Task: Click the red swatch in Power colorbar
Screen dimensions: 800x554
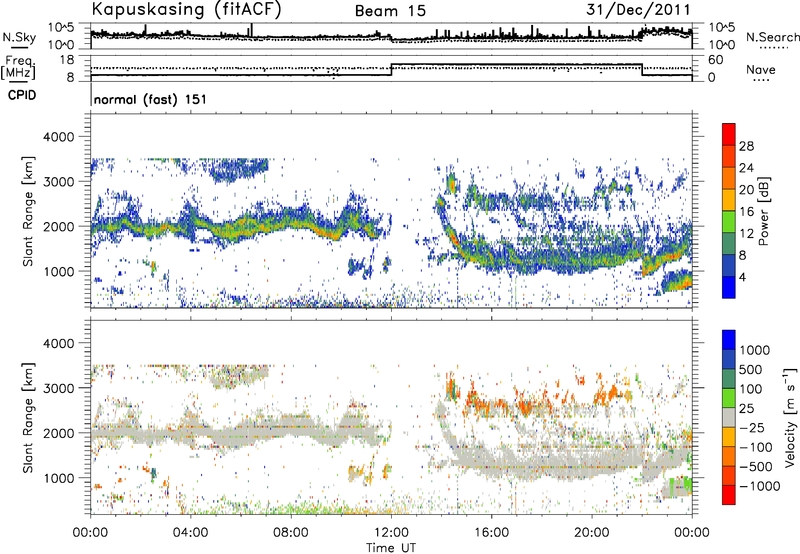Action: click(729, 134)
